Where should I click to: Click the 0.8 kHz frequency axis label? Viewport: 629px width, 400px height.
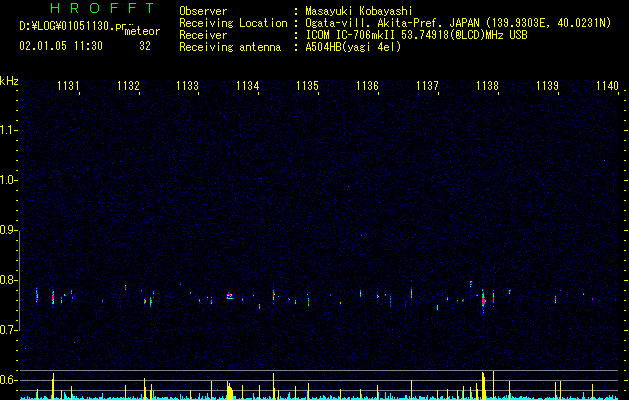[x=8, y=280]
